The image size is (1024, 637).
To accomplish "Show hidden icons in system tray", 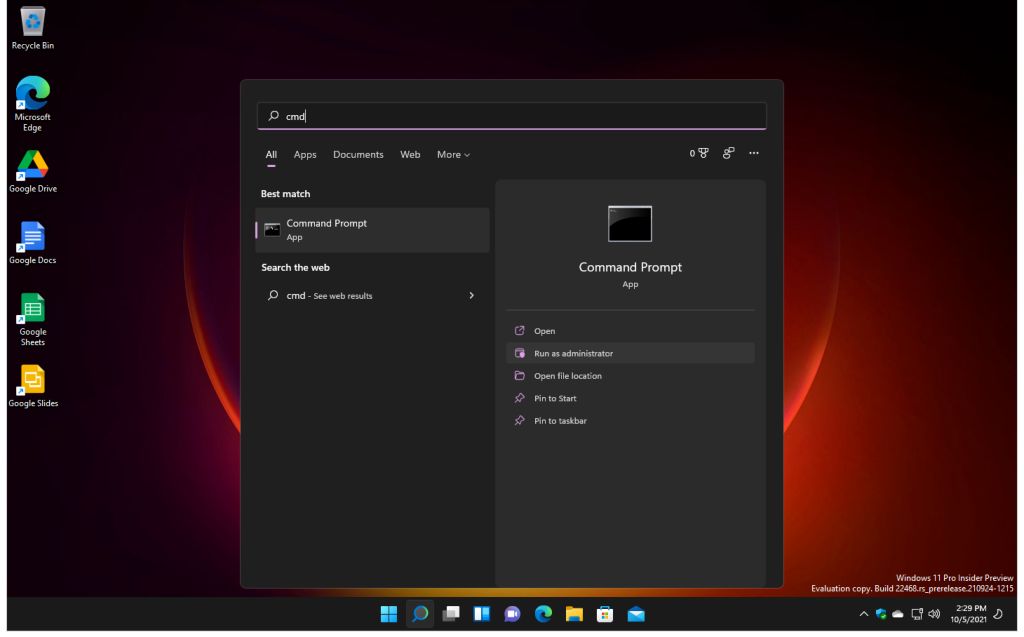I will pyautogui.click(x=861, y=615).
